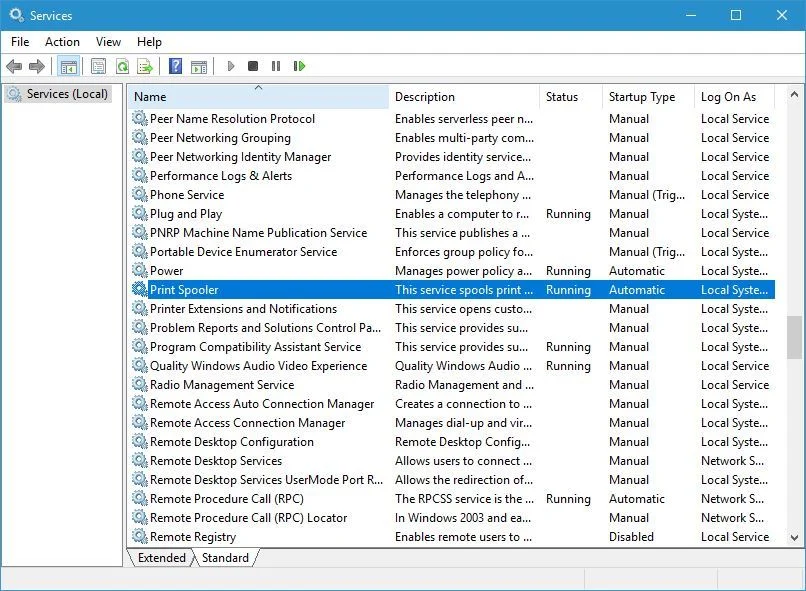Select Services (Local) in the tree
The image size is (806, 591).
point(67,94)
